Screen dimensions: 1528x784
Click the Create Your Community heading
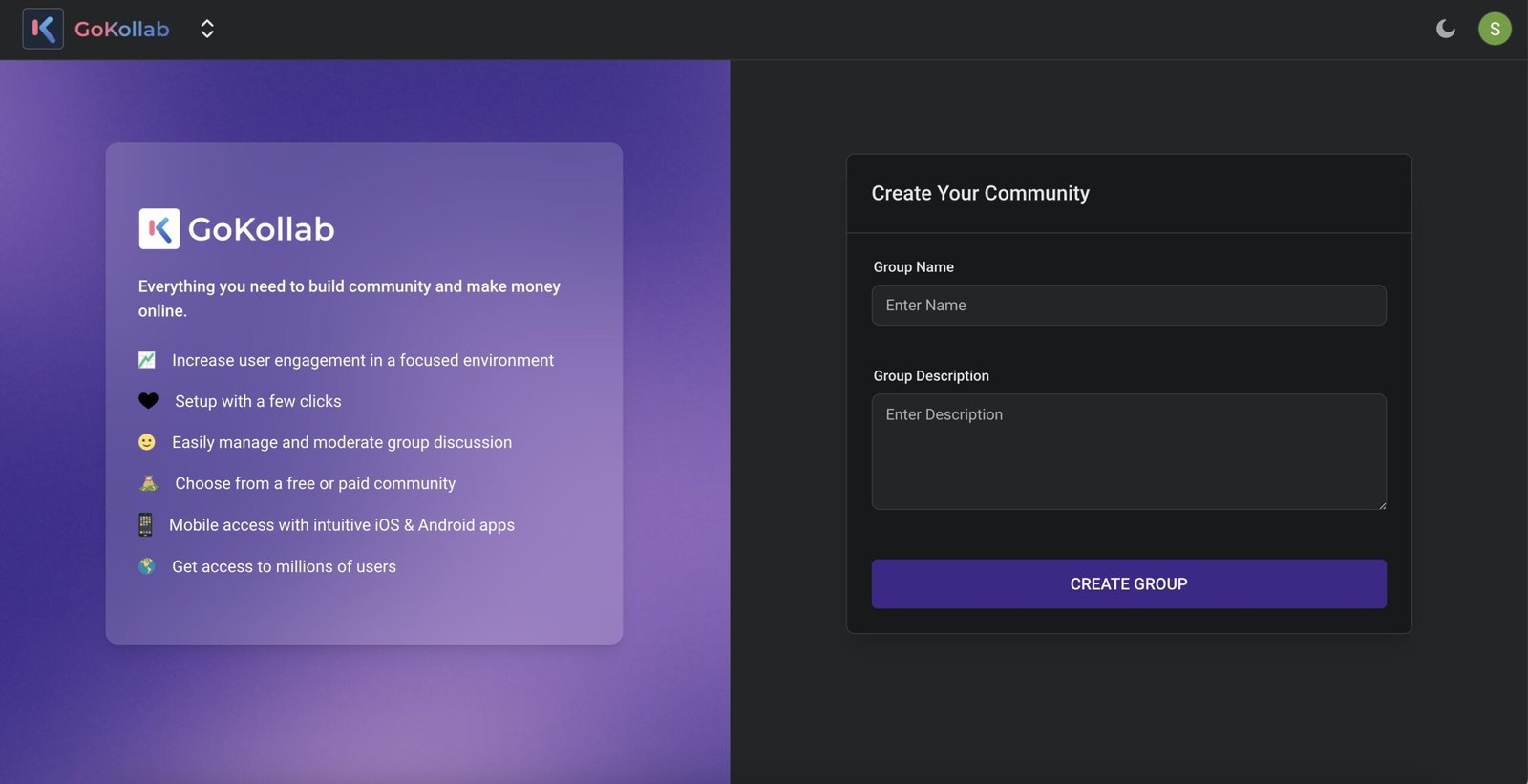[980, 193]
